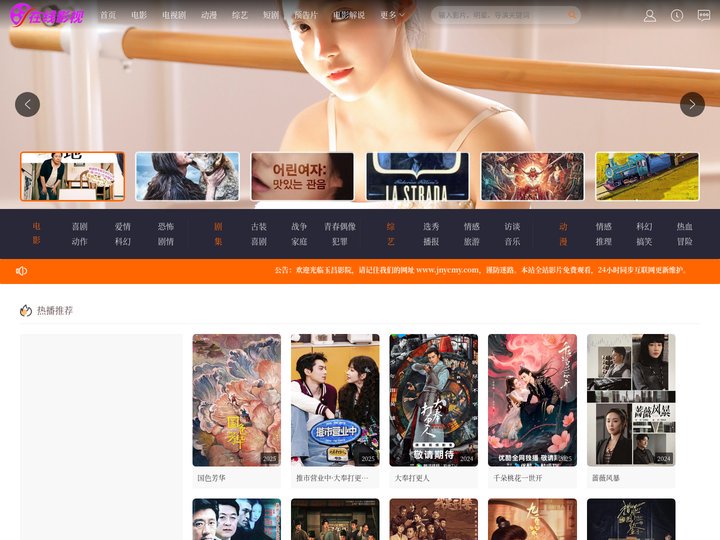The image size is (720, 540).
Task: Open the 国色芳华 poster
Action: pos(236,400)
